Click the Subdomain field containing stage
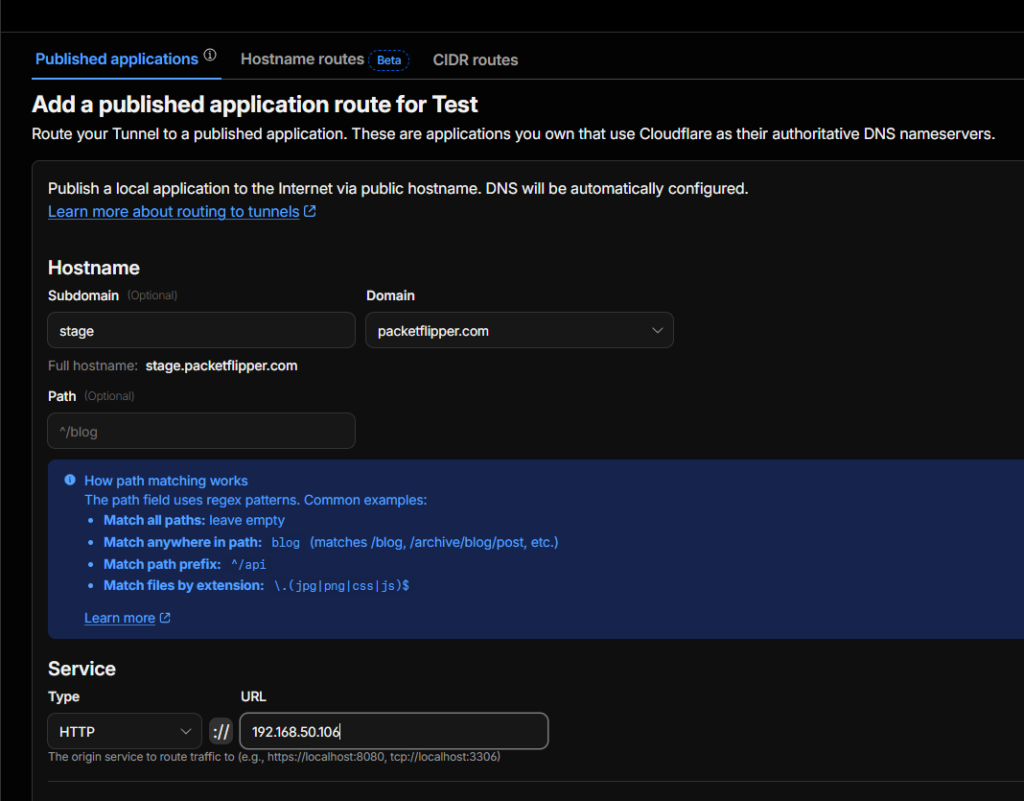This screenshot has width=1024, height=801. click(x=201, y=330)
